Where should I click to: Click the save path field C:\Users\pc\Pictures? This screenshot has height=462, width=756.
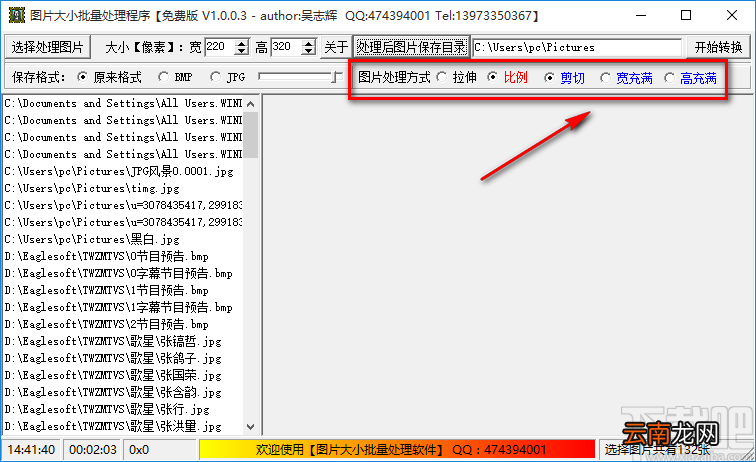point(577,47)
